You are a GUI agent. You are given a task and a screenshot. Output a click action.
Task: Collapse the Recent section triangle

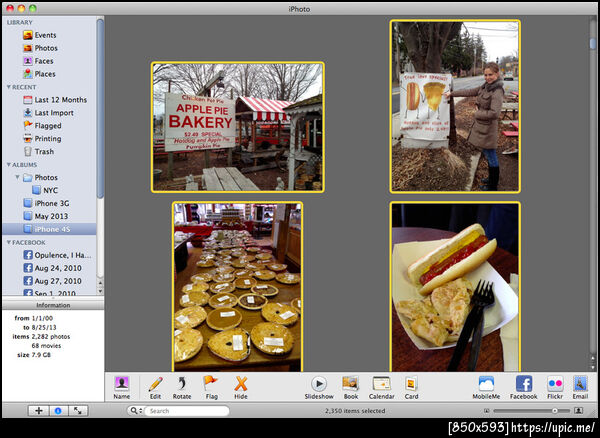point(9,87)
